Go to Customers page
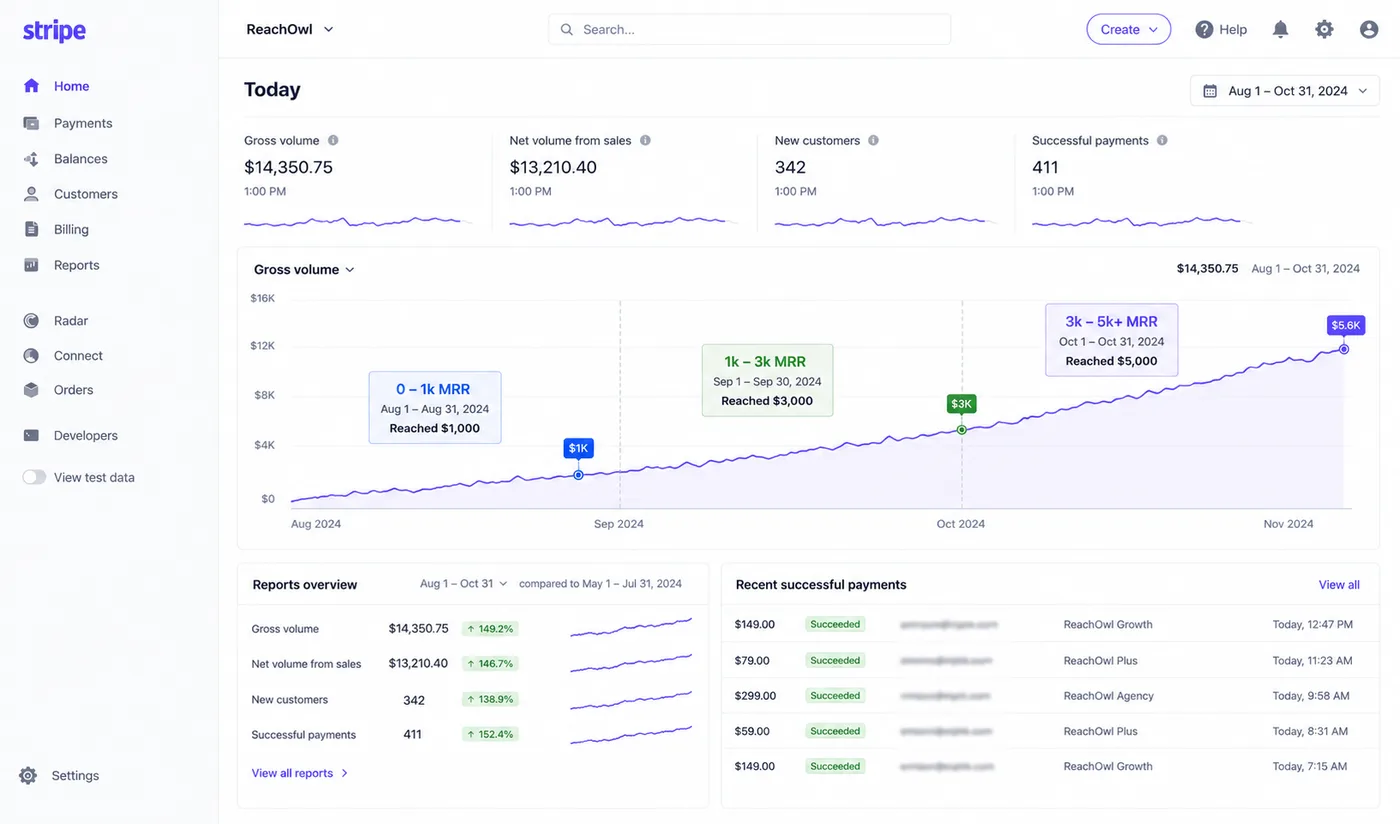 (86, 194)
